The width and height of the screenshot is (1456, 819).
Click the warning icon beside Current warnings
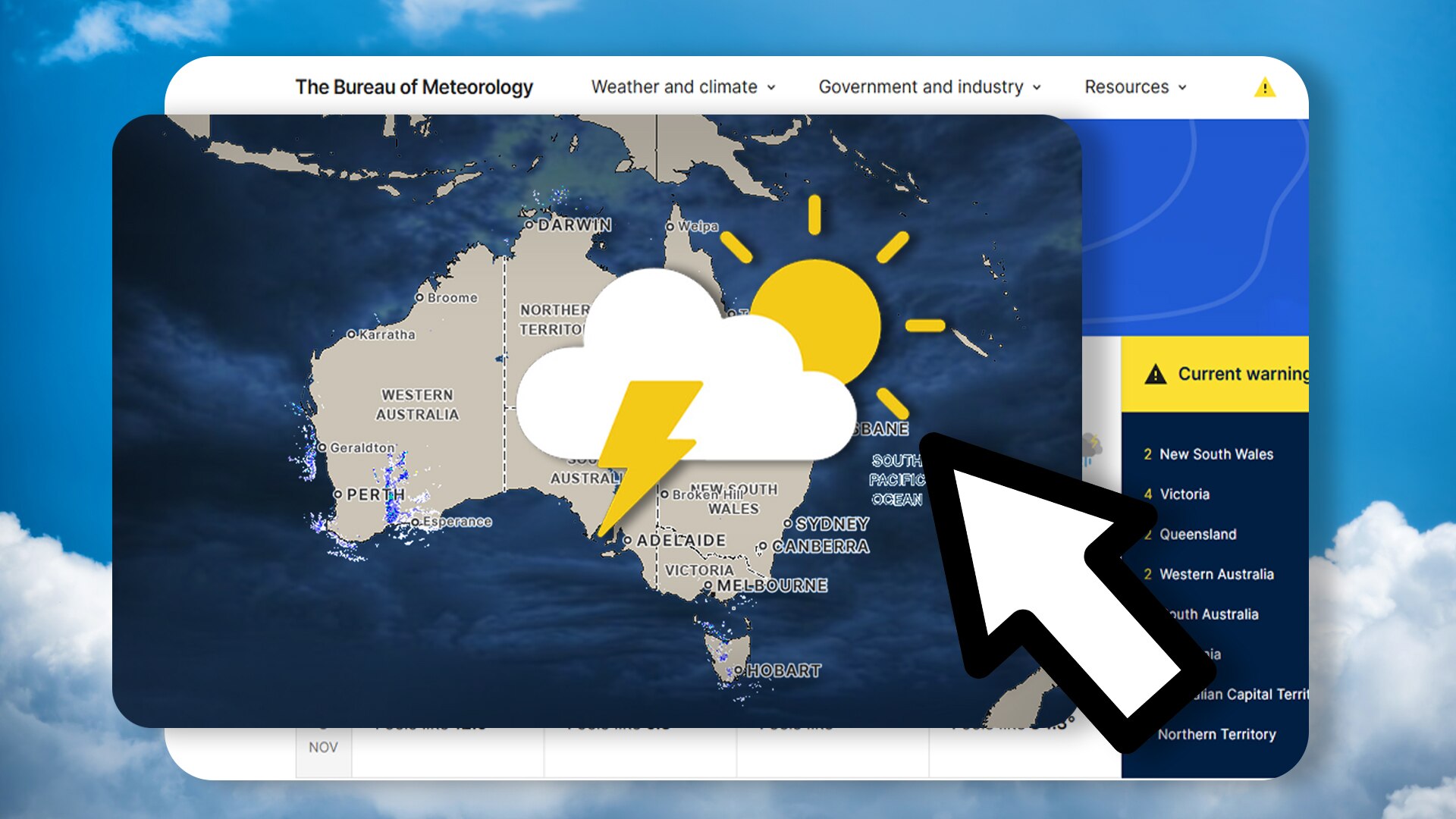pos(1155,374)
